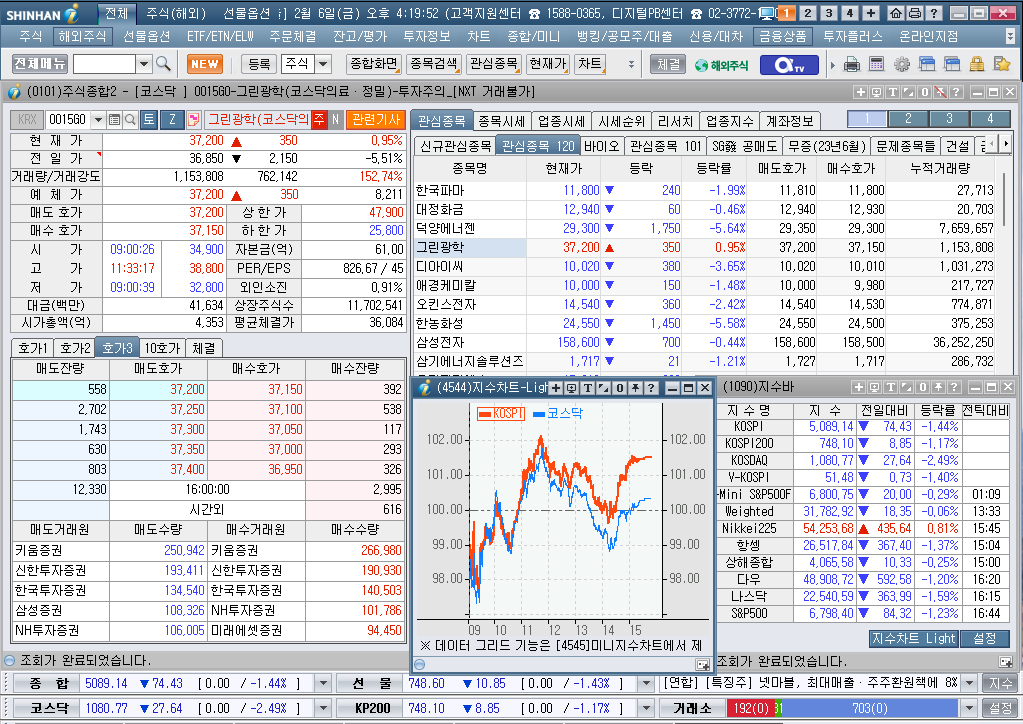Select the 바이오 watchlist group tab
The image size is (1023, 724).
(x=602, y=146)
